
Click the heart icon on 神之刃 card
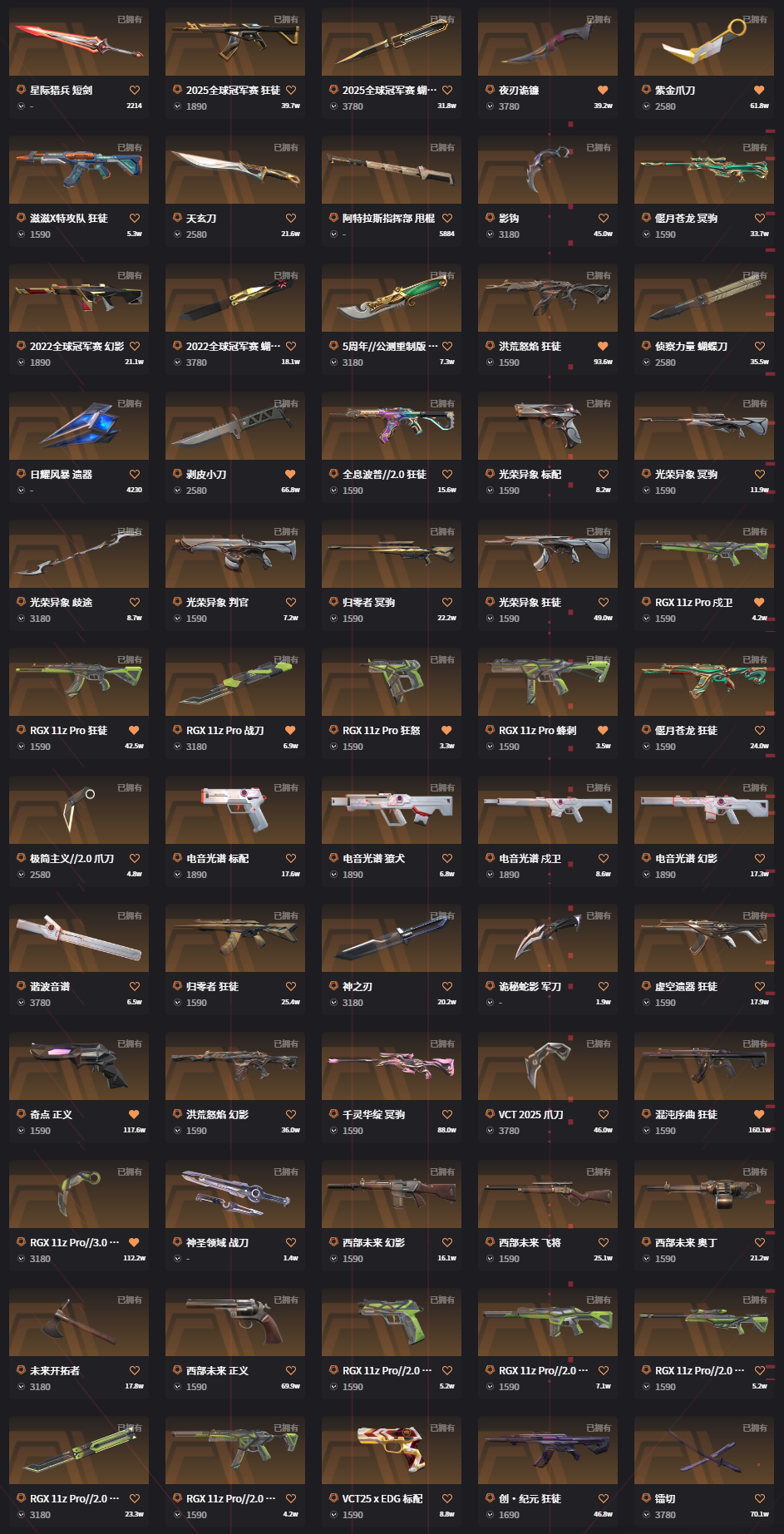(x=447, y=986)
